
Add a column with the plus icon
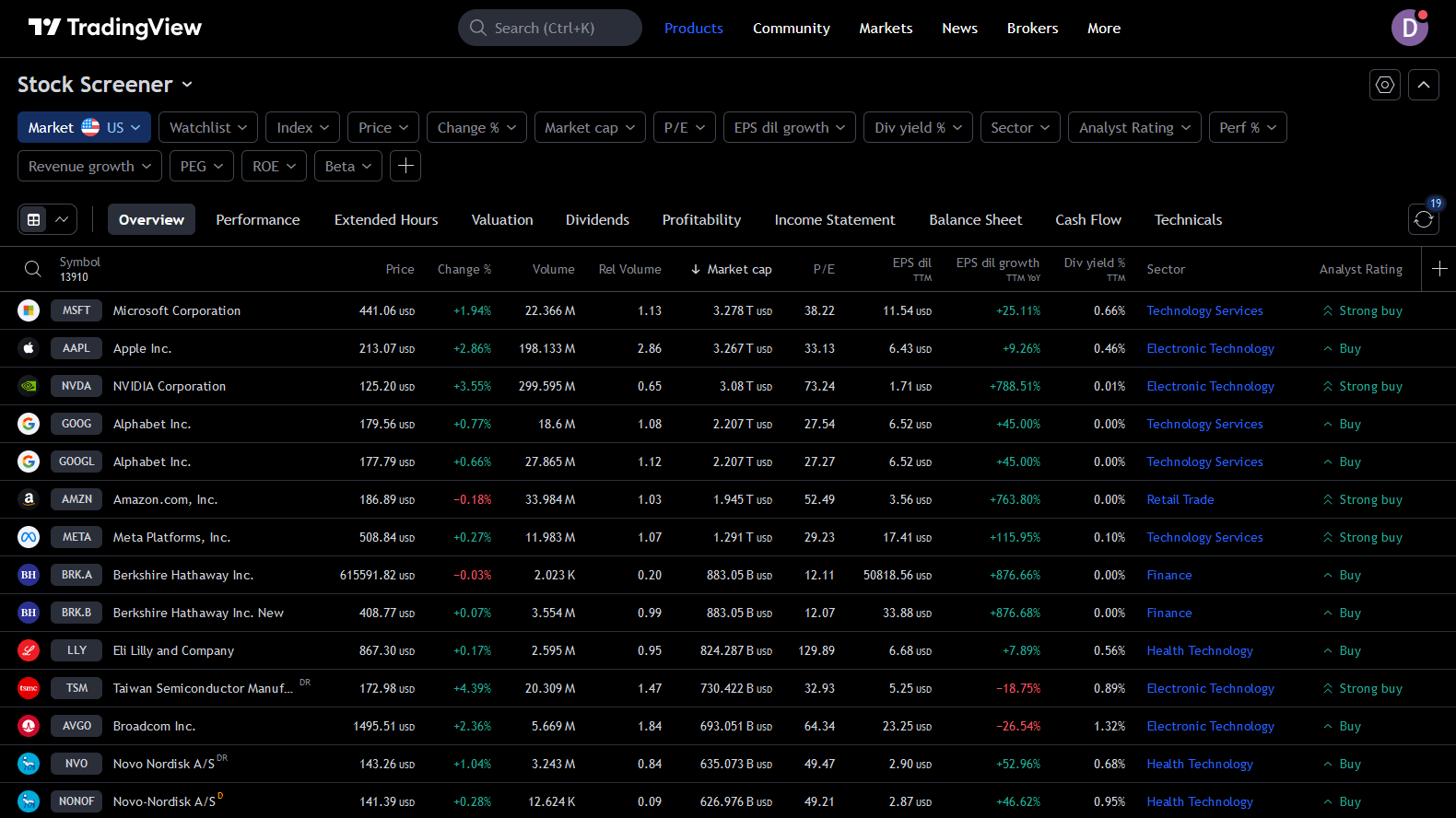(1439, 268)
